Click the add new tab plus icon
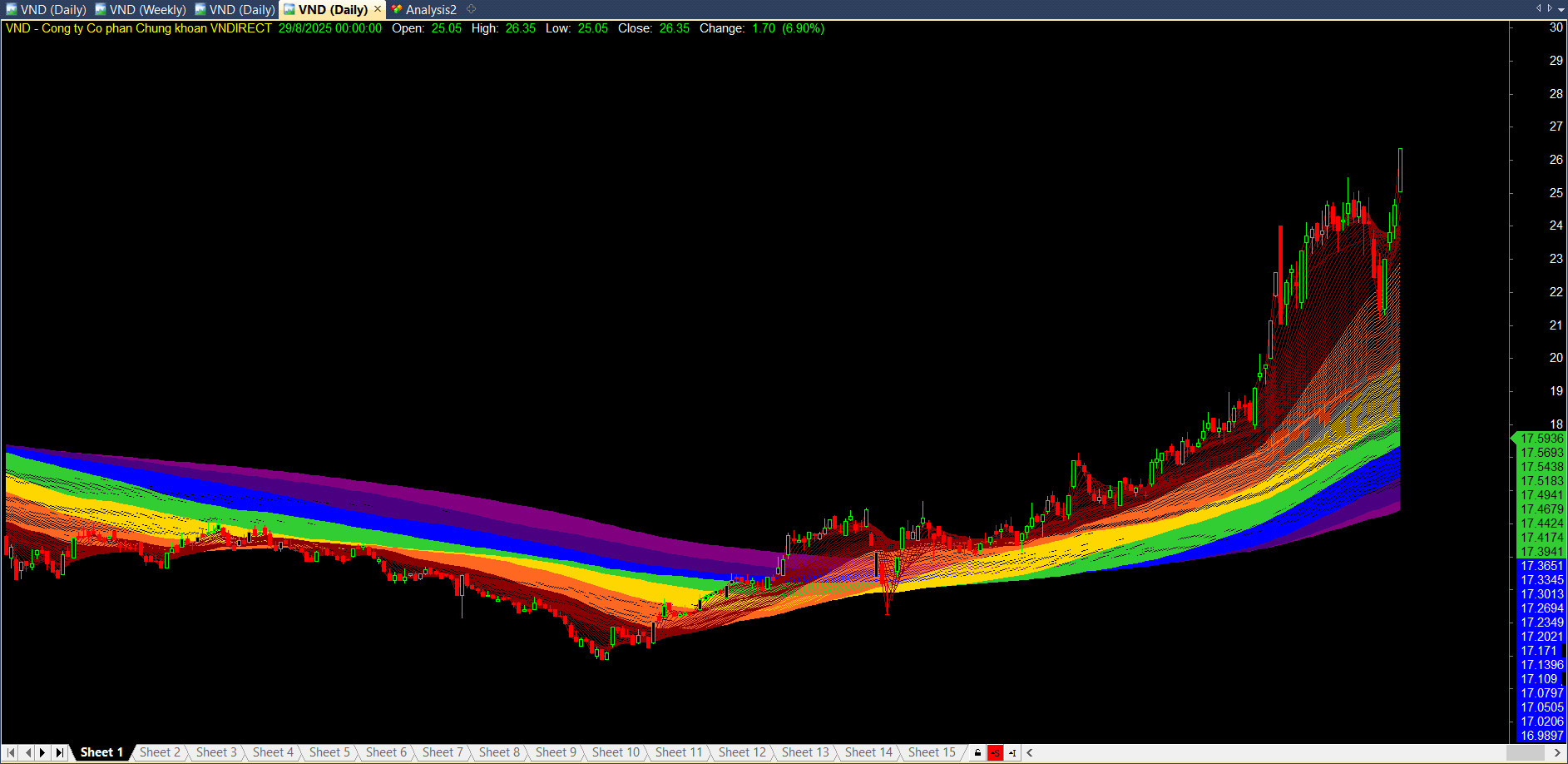 471,9
